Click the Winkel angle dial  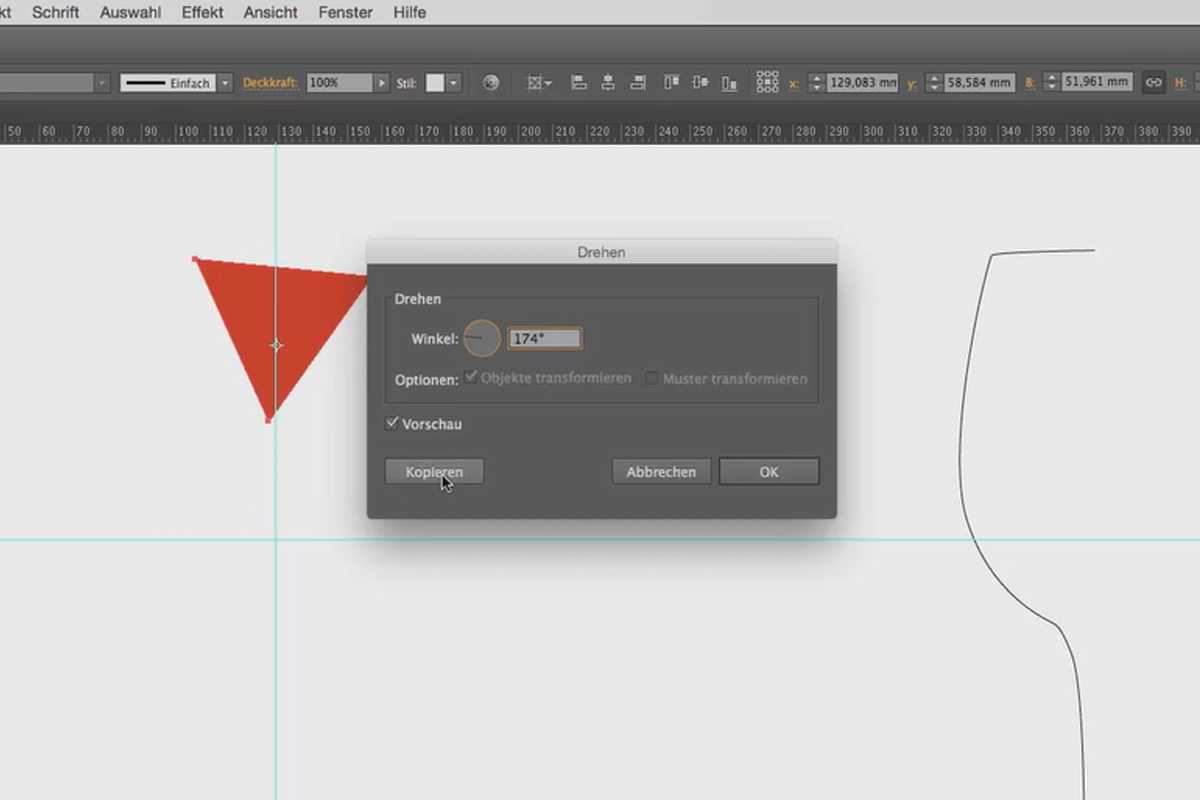tap(482, 338)
